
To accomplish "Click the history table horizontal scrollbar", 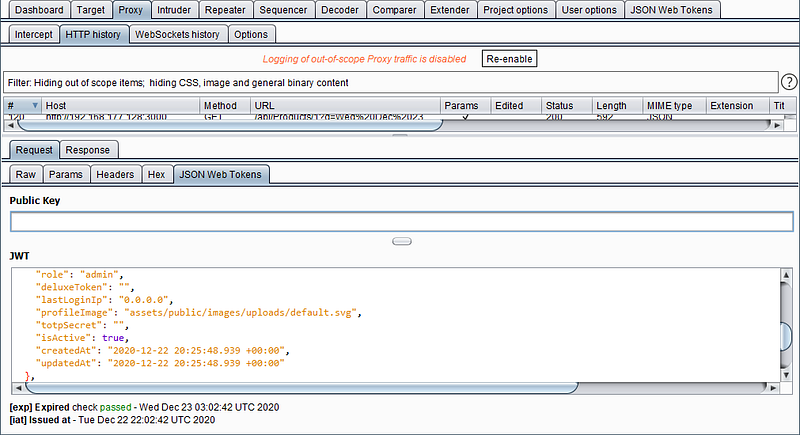I will pos(230,125).
